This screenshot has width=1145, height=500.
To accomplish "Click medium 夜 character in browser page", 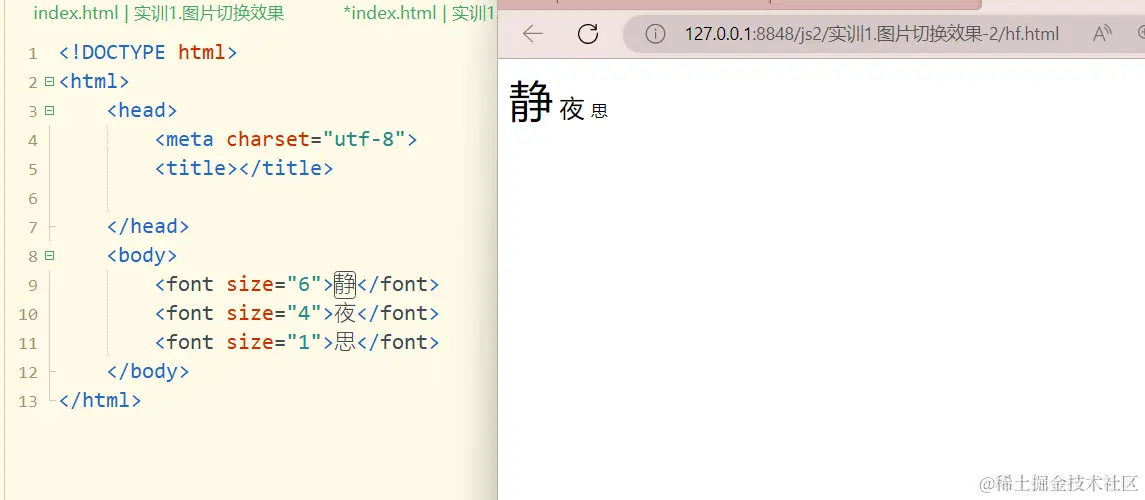I will (x=572, y=109).
